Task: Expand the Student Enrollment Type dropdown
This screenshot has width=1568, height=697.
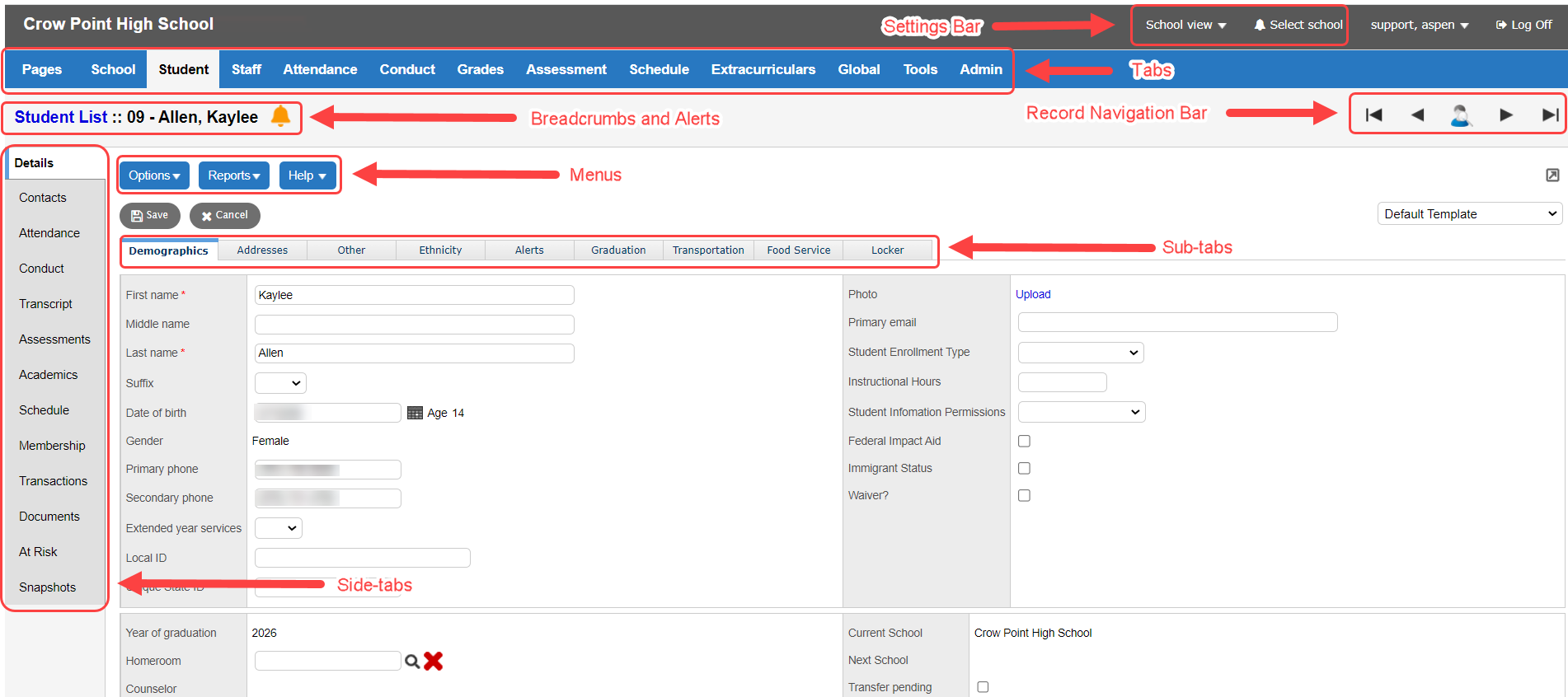Action: pyautogui.click(x=1080, y=353)
